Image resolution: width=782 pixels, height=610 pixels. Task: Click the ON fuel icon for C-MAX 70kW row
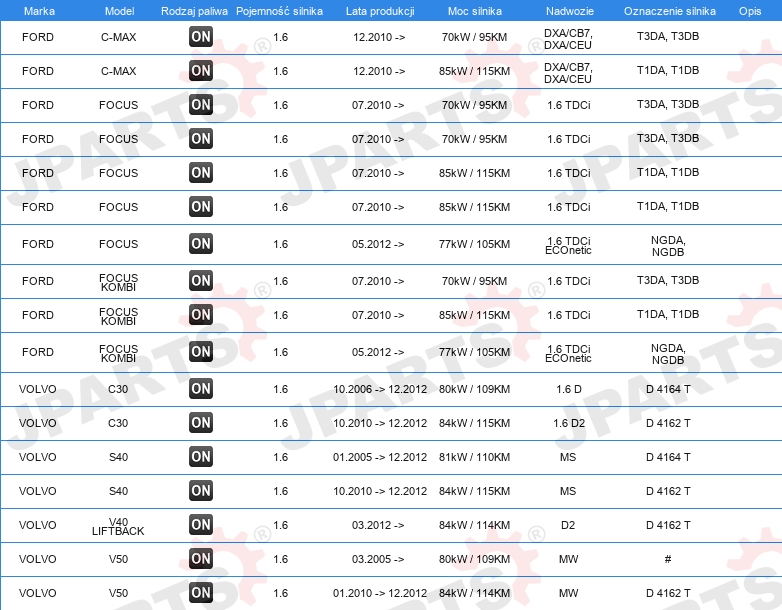[x=200, y=36]
